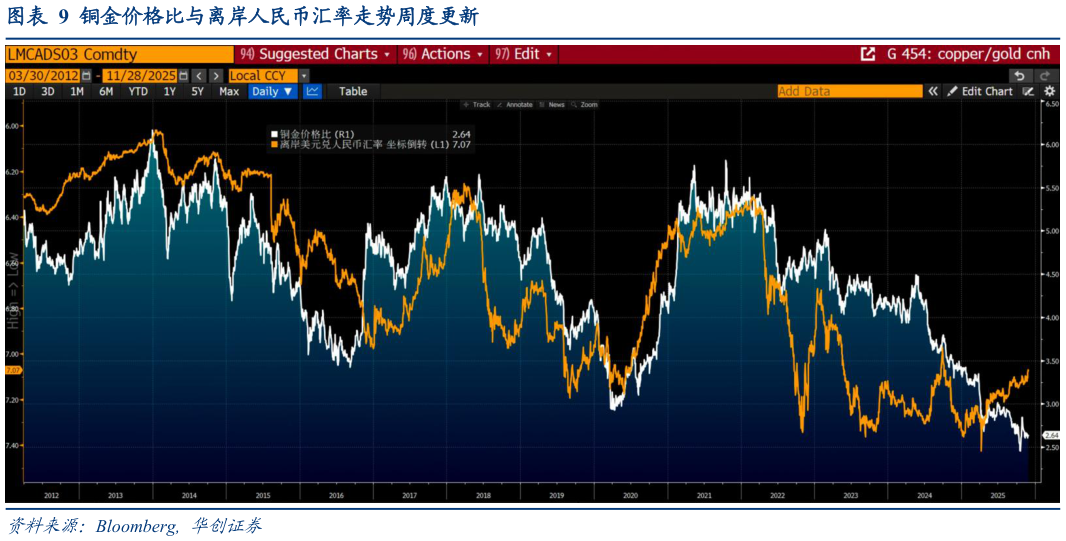
Task: Click the Edit Chart button
Action: click(x=979, y=91)
